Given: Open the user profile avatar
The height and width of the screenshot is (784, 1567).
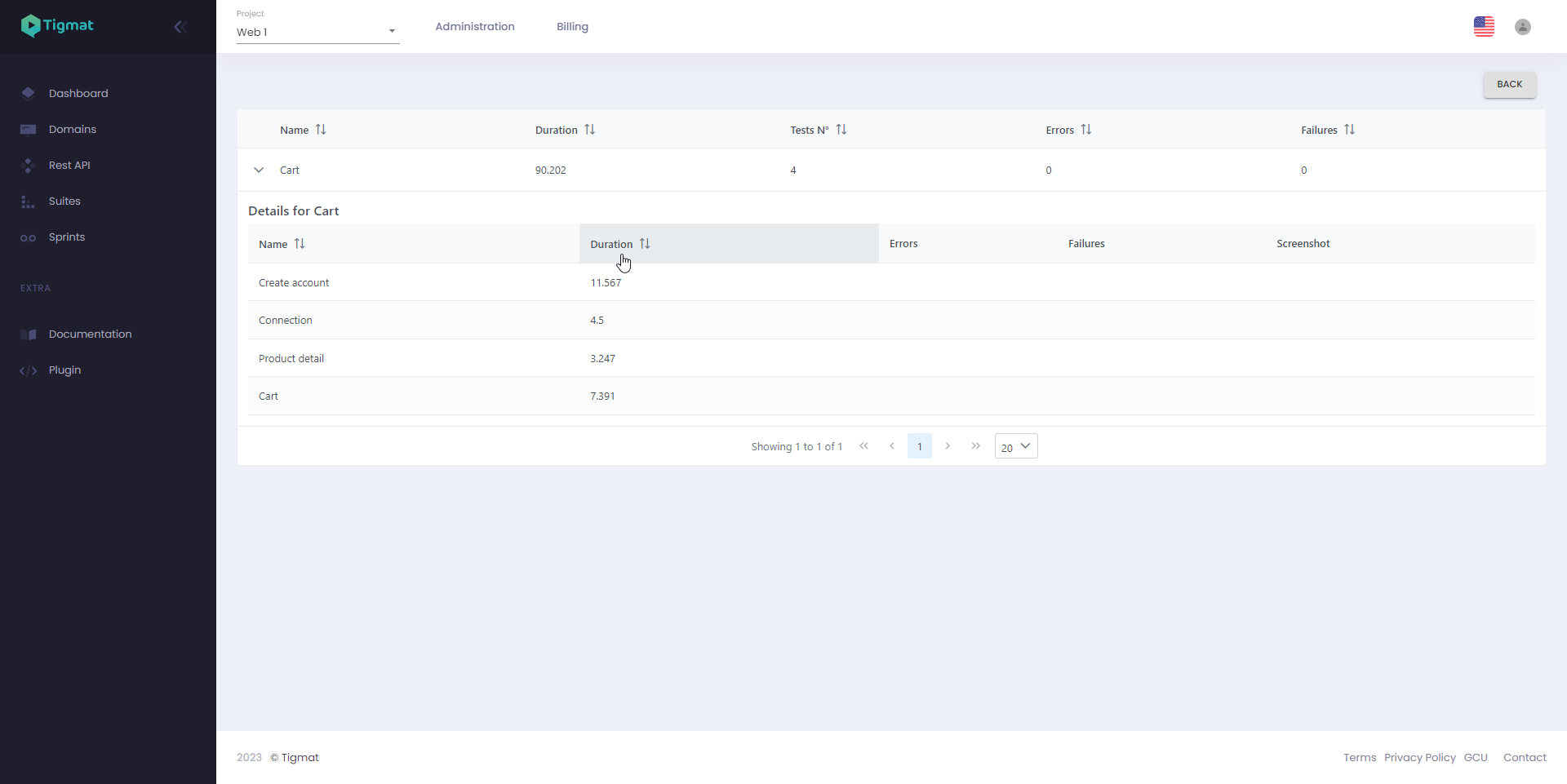Looking at the screenshot, I should pyautogui.click(x=1522, y=27).
